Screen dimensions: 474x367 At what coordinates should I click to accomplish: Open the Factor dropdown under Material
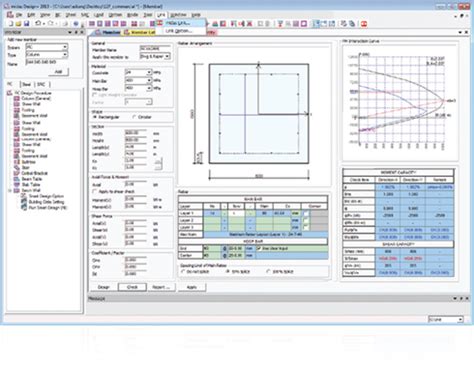tap(149, 102)
